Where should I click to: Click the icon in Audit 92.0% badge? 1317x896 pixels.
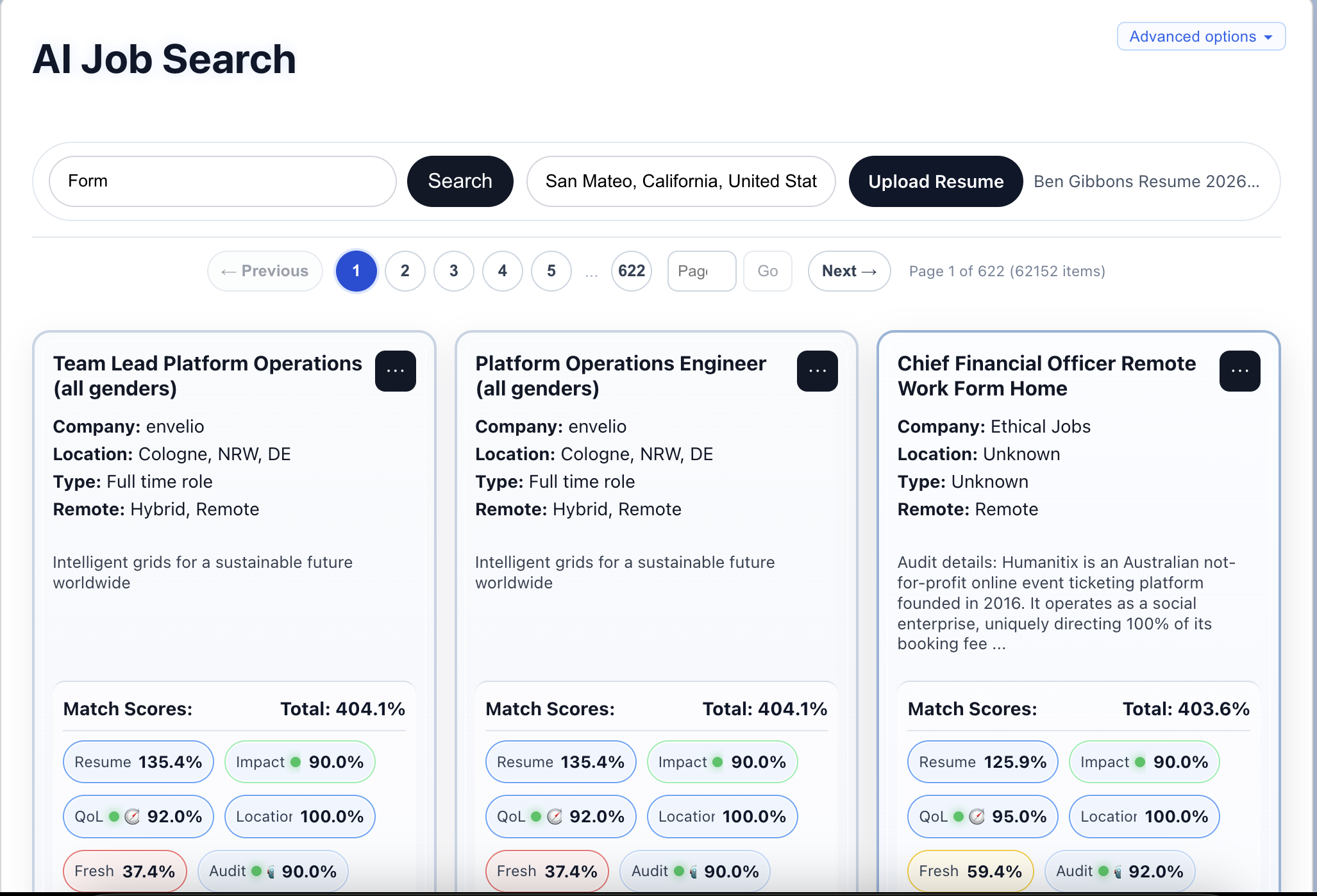click(1118, 872)
